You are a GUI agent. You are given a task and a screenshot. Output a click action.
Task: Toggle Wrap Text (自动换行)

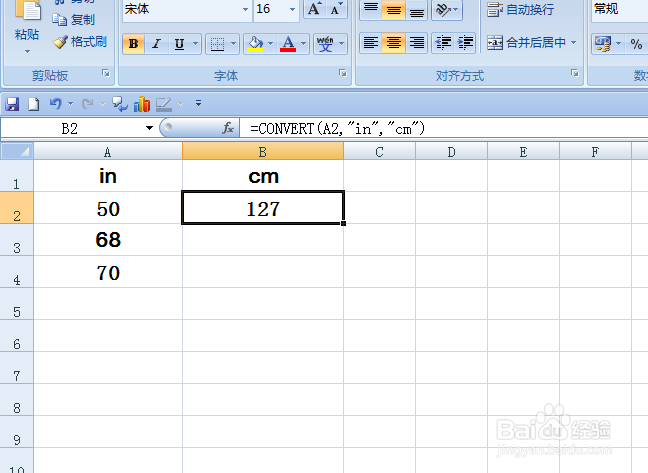click(521, 9)
